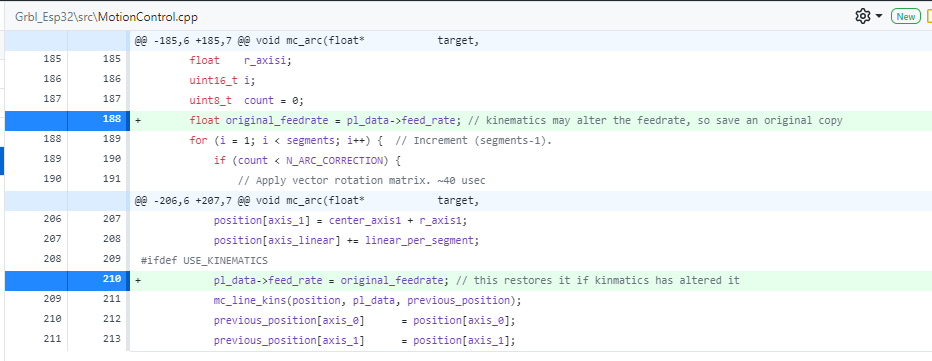This screenshot has width=932, height=361.
Task: Click the plus marker on the original_feedrate declaration line
Action: [x=138, y=120]
